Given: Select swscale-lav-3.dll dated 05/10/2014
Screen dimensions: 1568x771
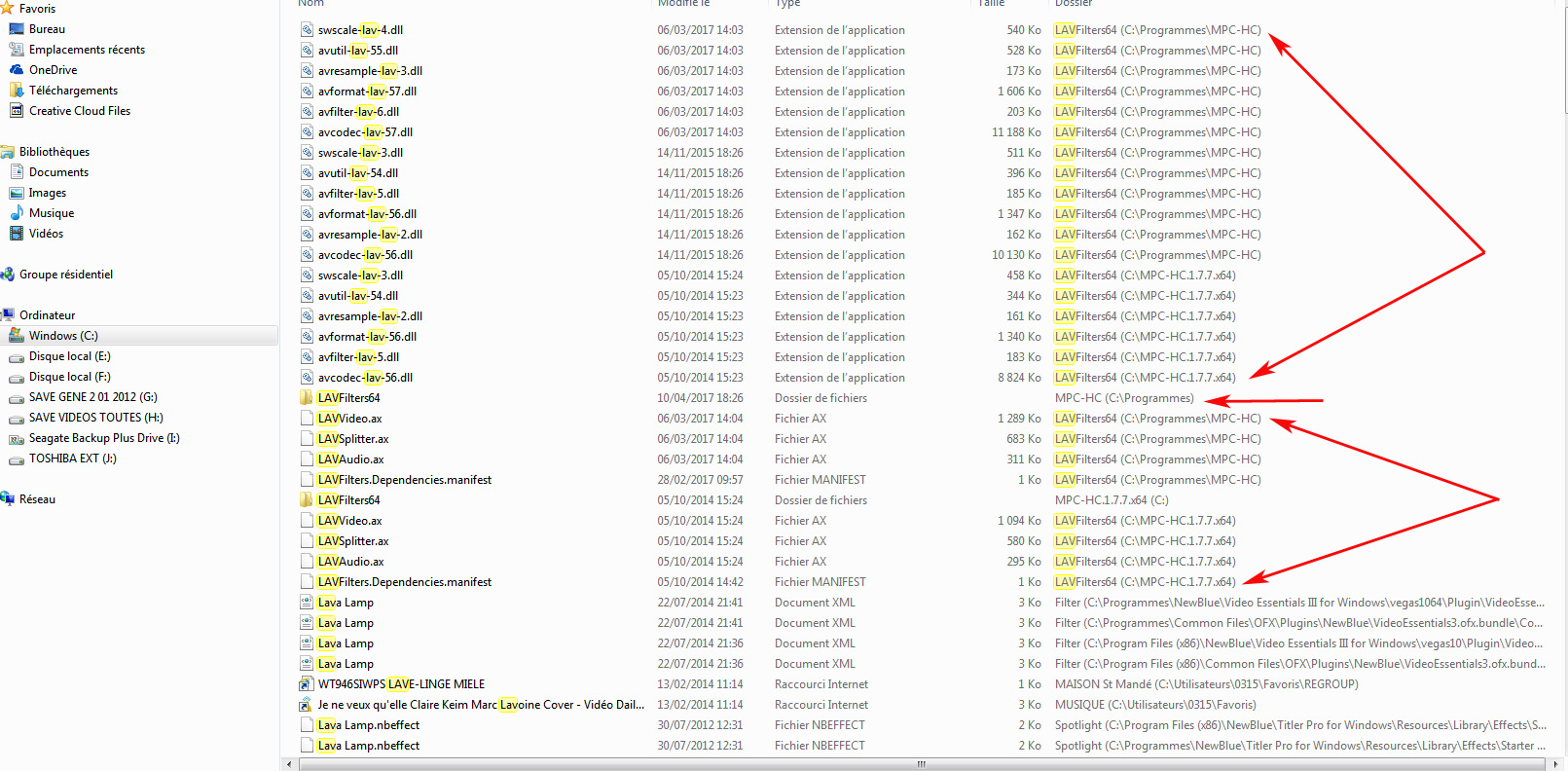Looking at the screenshot, I should click(360, 275).
